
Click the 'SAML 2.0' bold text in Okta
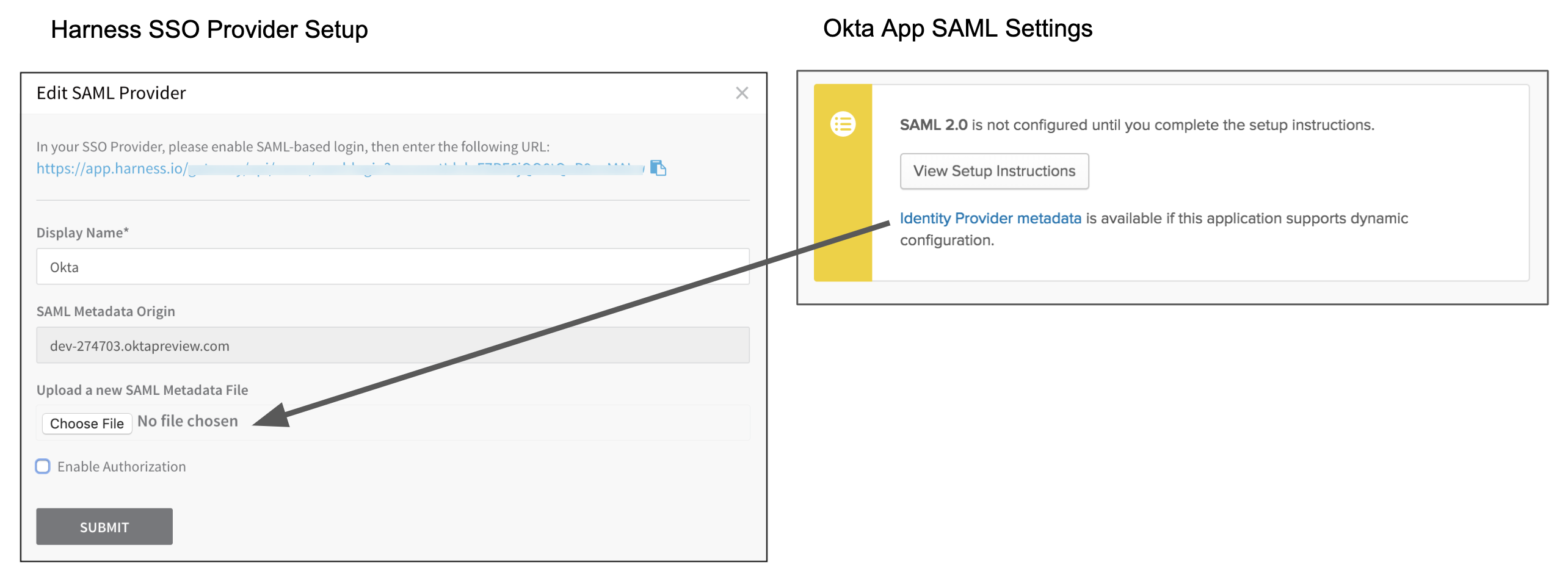click(x=934, y=125)
